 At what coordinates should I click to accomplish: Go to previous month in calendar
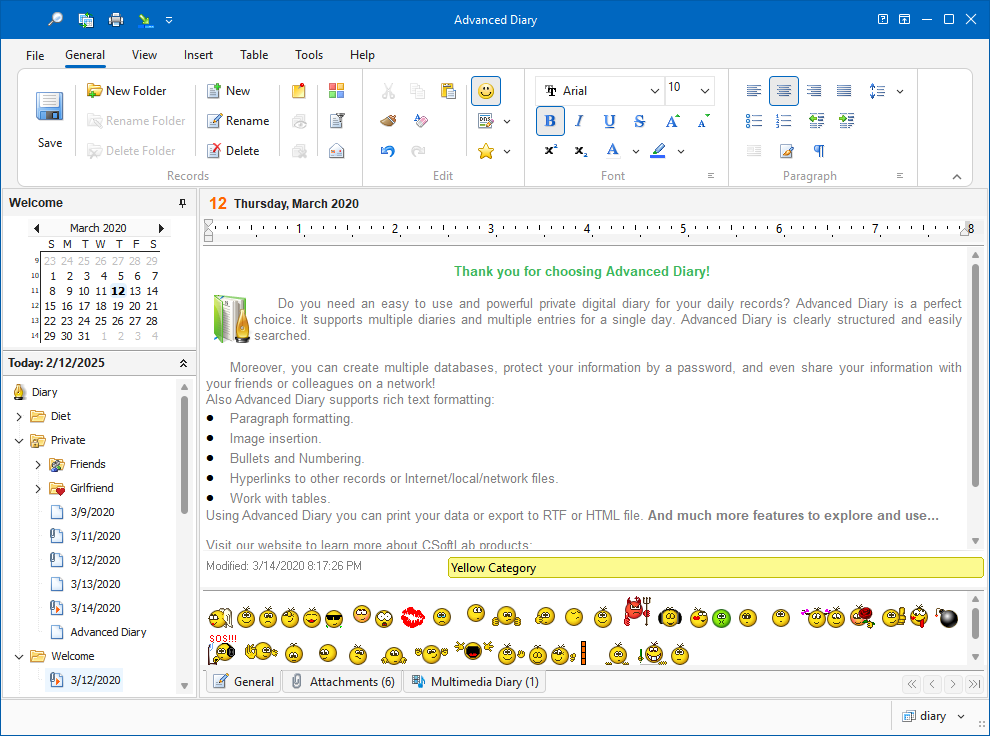point(37,229)
